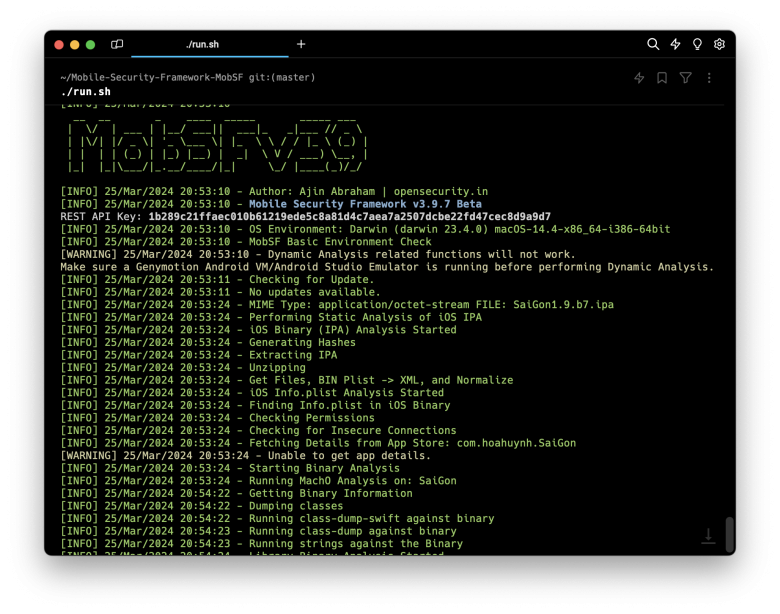Click the './run.sh' command text

[86, 92]
